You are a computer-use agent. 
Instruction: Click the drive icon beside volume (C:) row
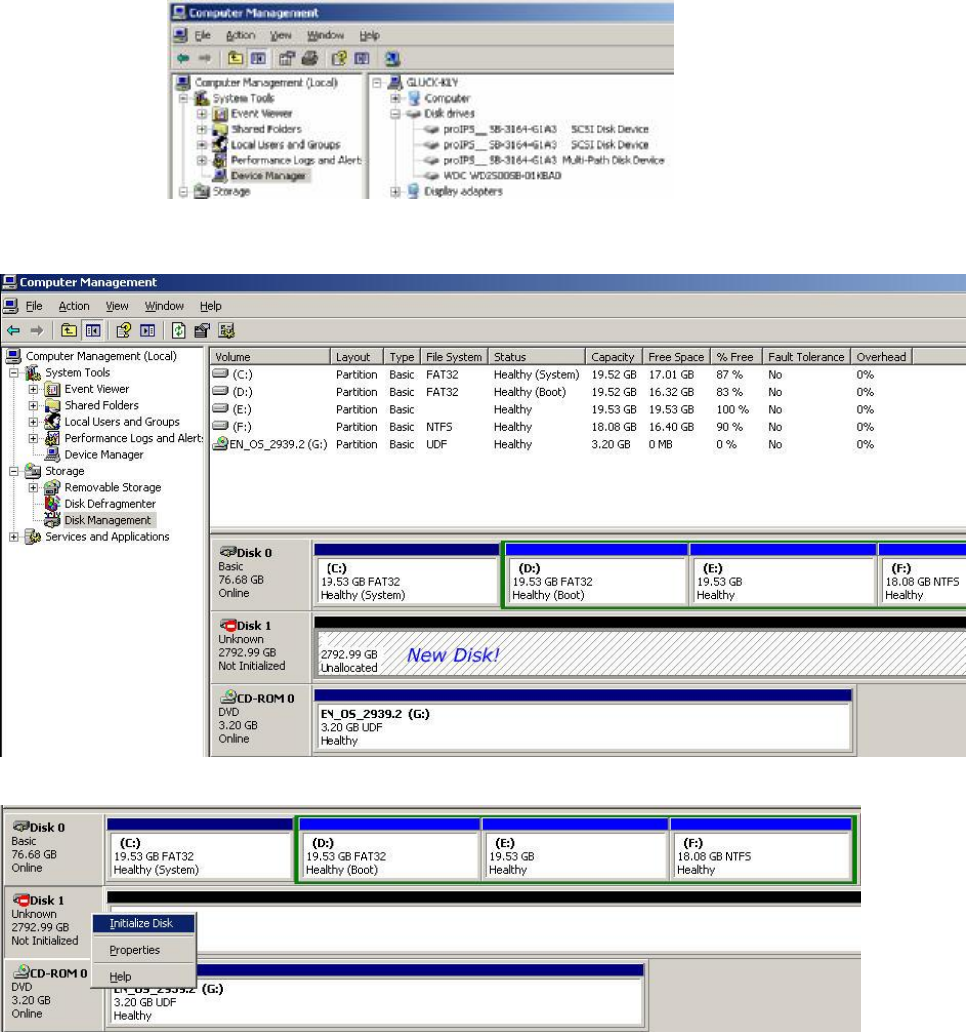tap(220, 374)
